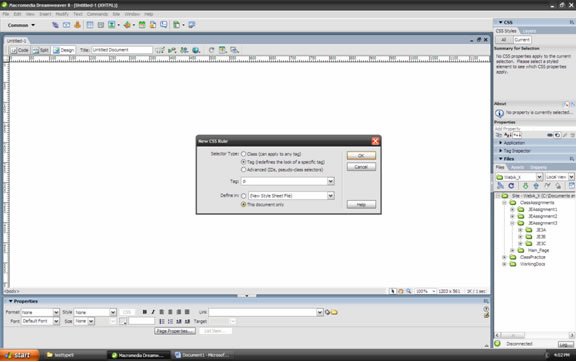Viewport: 577px width, 362px height.
Task: Toggle the Current view in CSS Styles
Action: coord(522,40)
